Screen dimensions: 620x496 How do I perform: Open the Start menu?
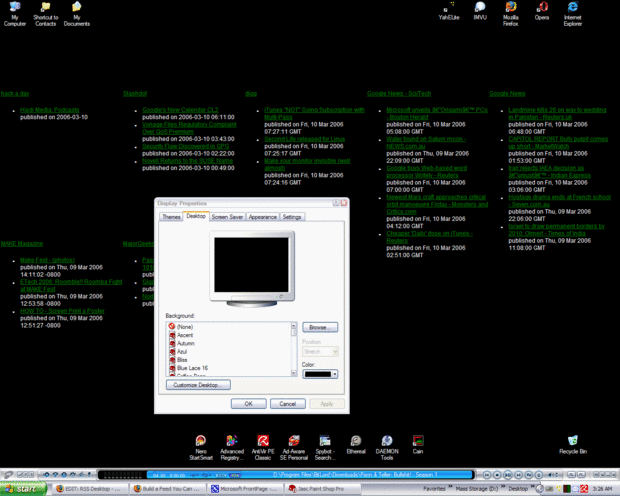23,489
